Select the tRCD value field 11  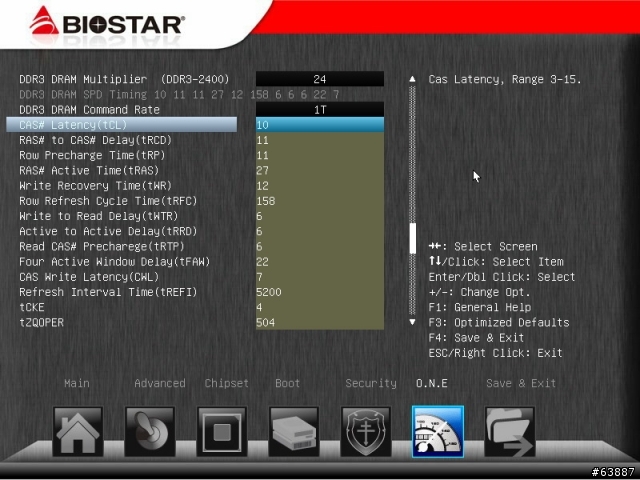pyautogui.click(x=320, y=140)
